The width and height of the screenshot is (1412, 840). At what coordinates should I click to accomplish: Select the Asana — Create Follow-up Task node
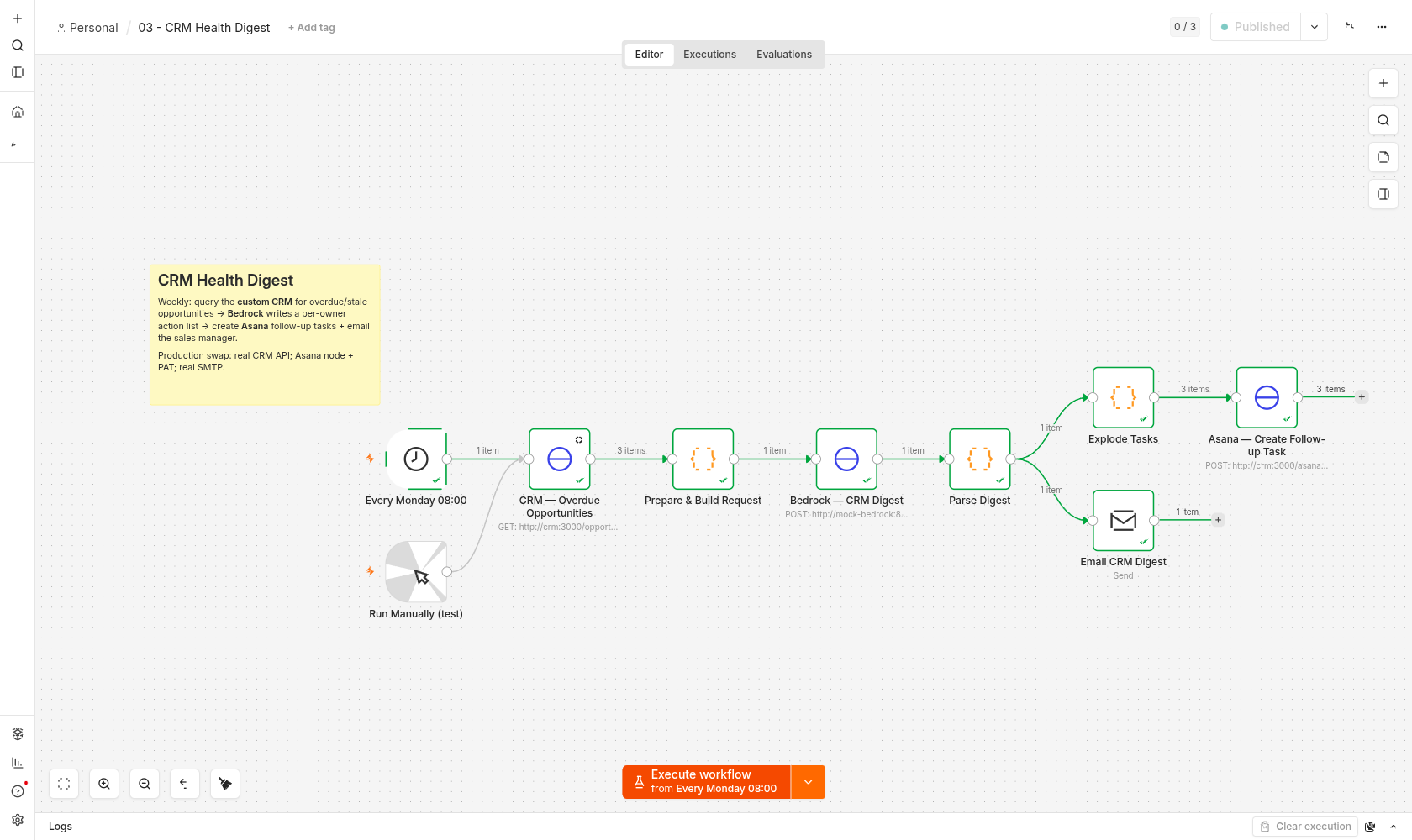click(1267, 397)
